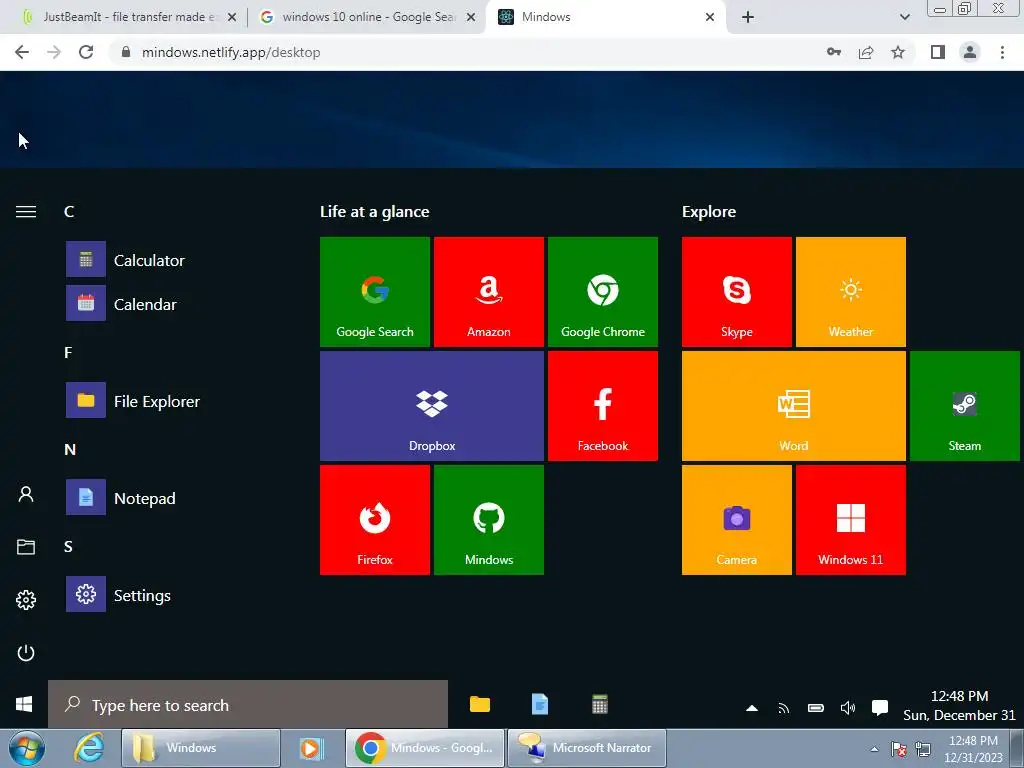This screenshot has height=768, width=1024.
Task: Click the Mindows Start button
Action: 24,704
